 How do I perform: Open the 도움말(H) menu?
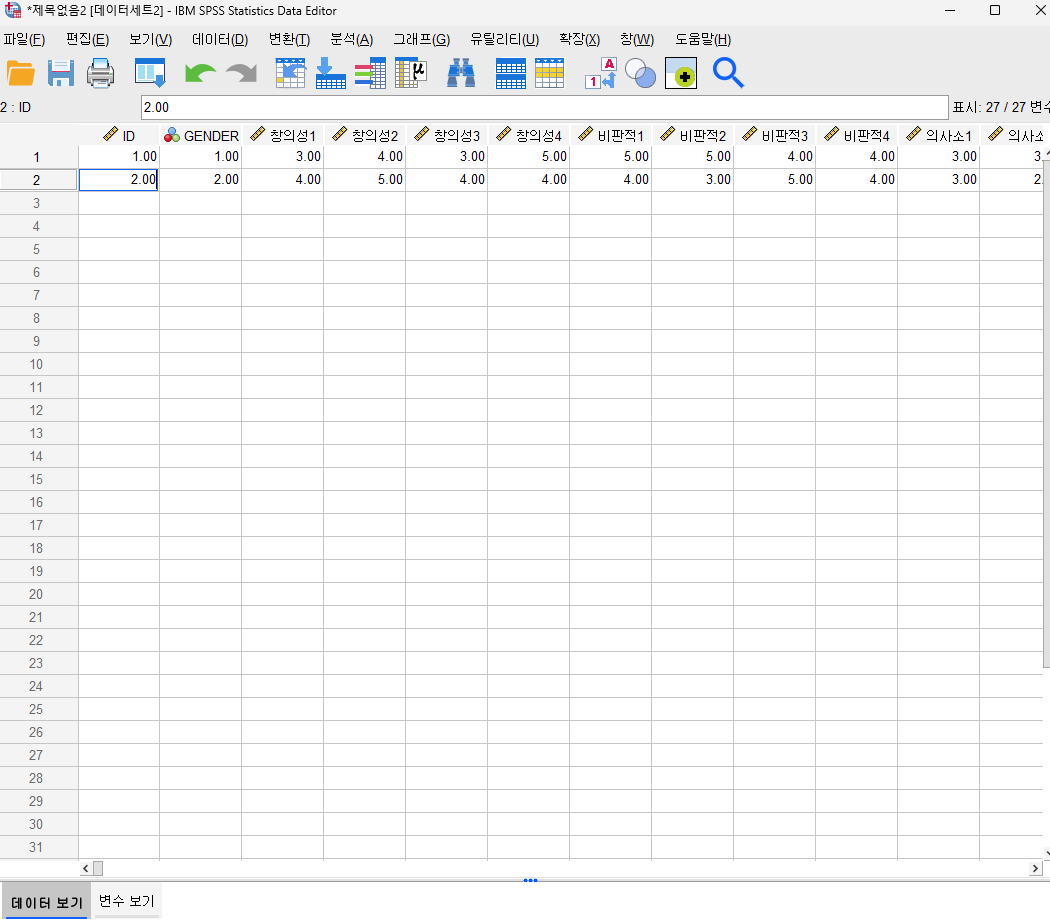point(703,40)
